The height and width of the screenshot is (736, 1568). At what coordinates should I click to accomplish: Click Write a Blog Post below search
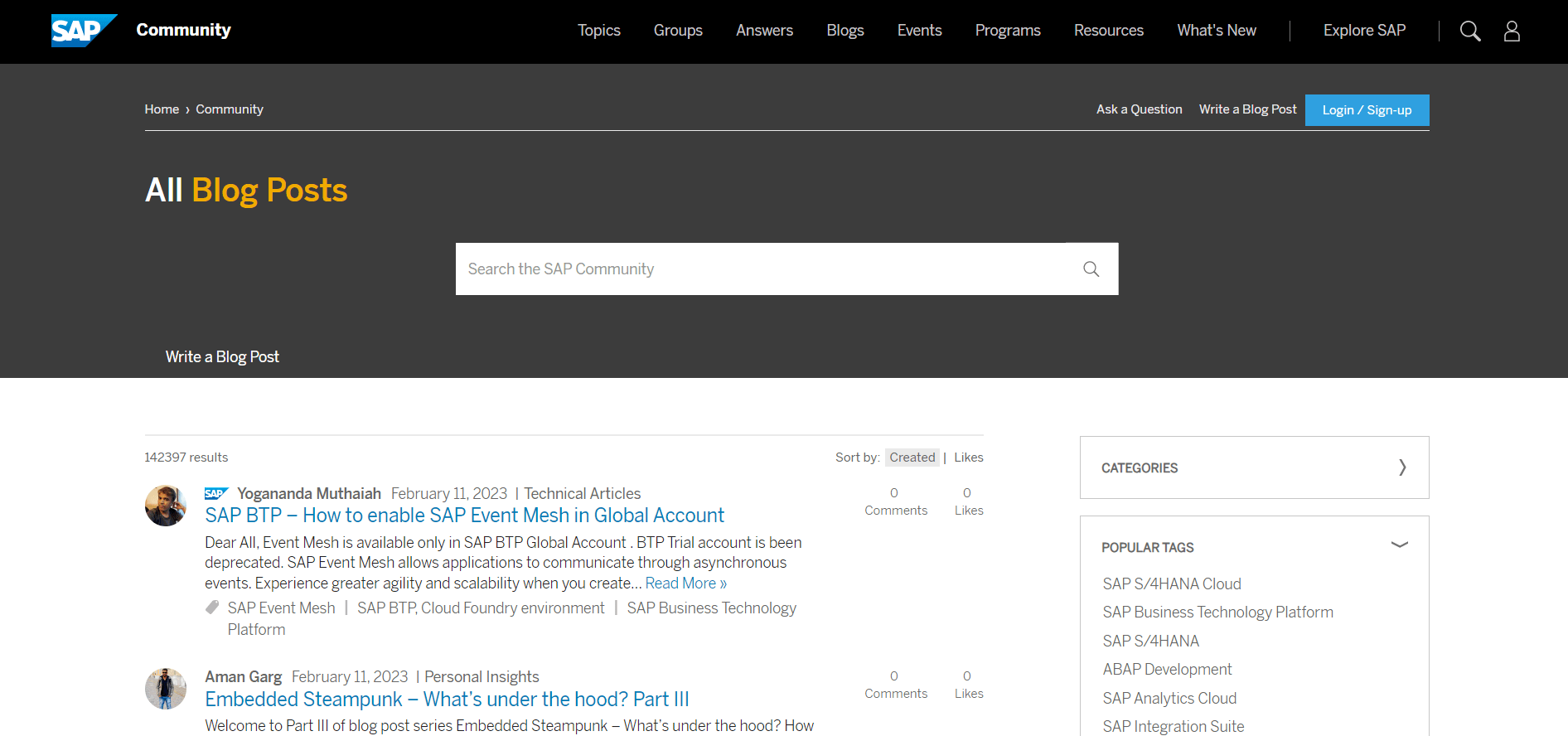pos(222,356)
